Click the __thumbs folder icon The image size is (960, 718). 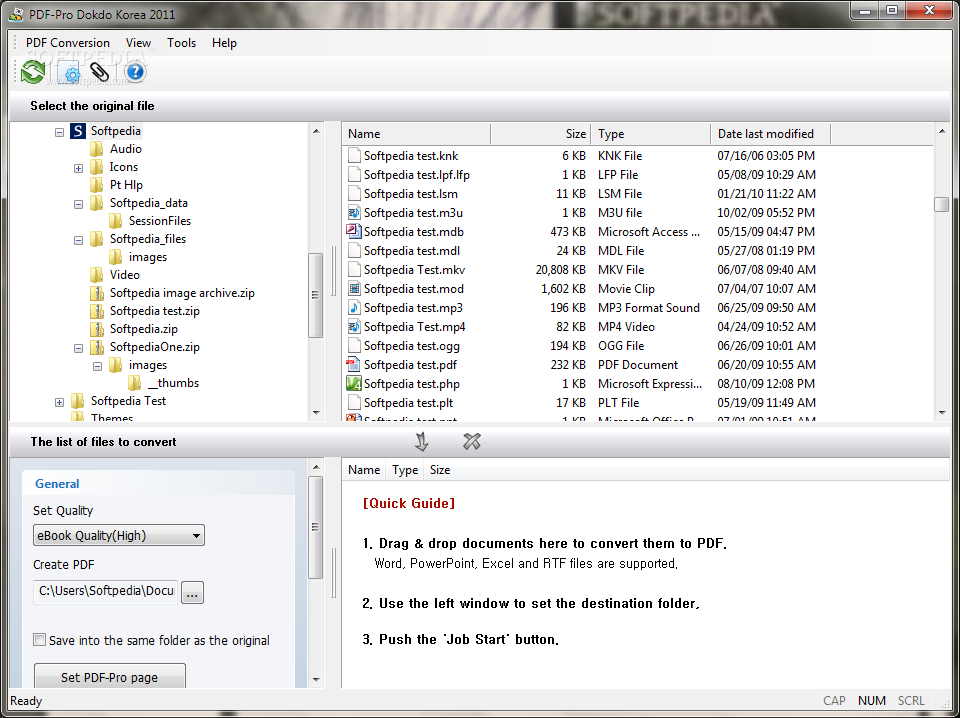135,383
